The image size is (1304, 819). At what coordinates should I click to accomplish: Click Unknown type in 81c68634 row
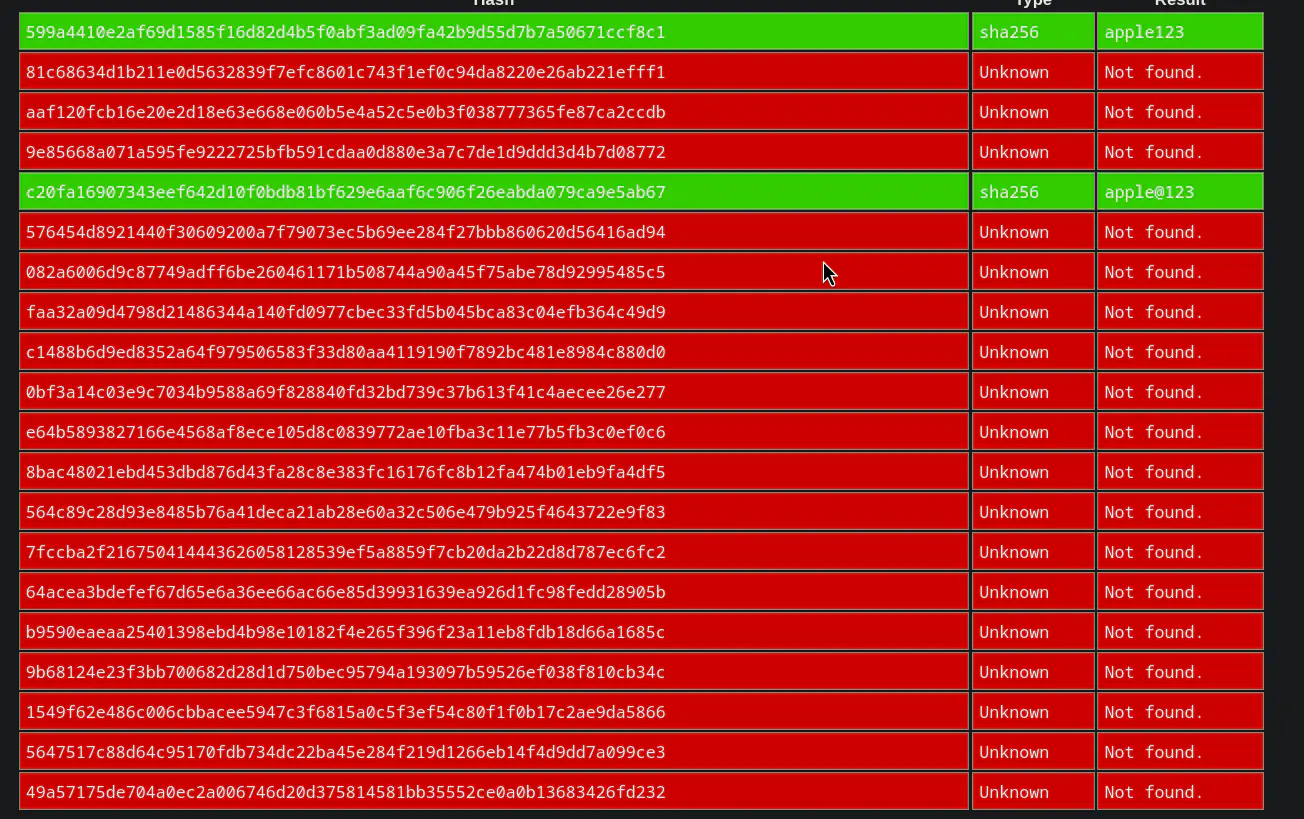click(x=1033, y=71)
